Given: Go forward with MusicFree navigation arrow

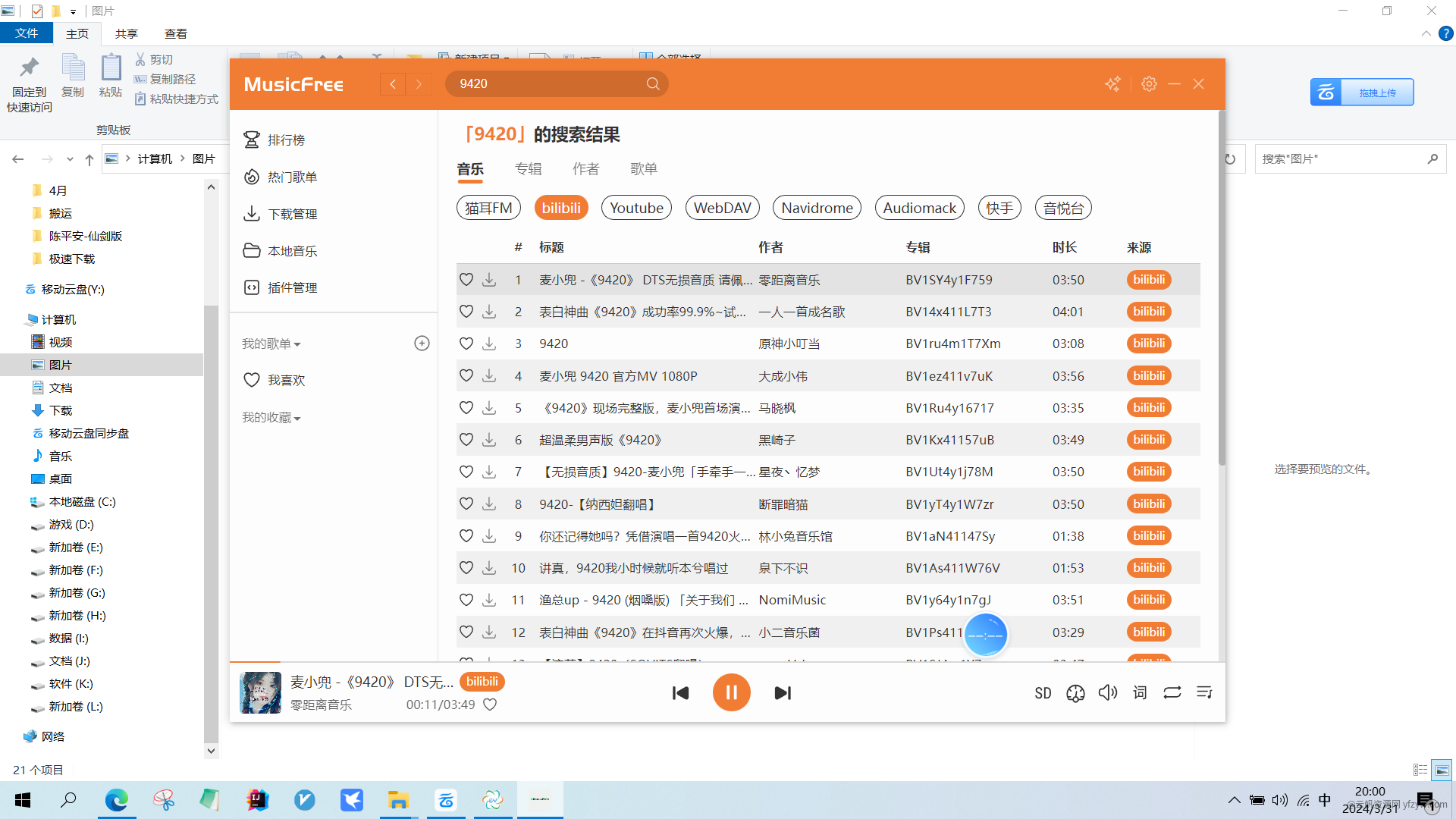Looking at the screenshot, I should click(x=419, y=84).
